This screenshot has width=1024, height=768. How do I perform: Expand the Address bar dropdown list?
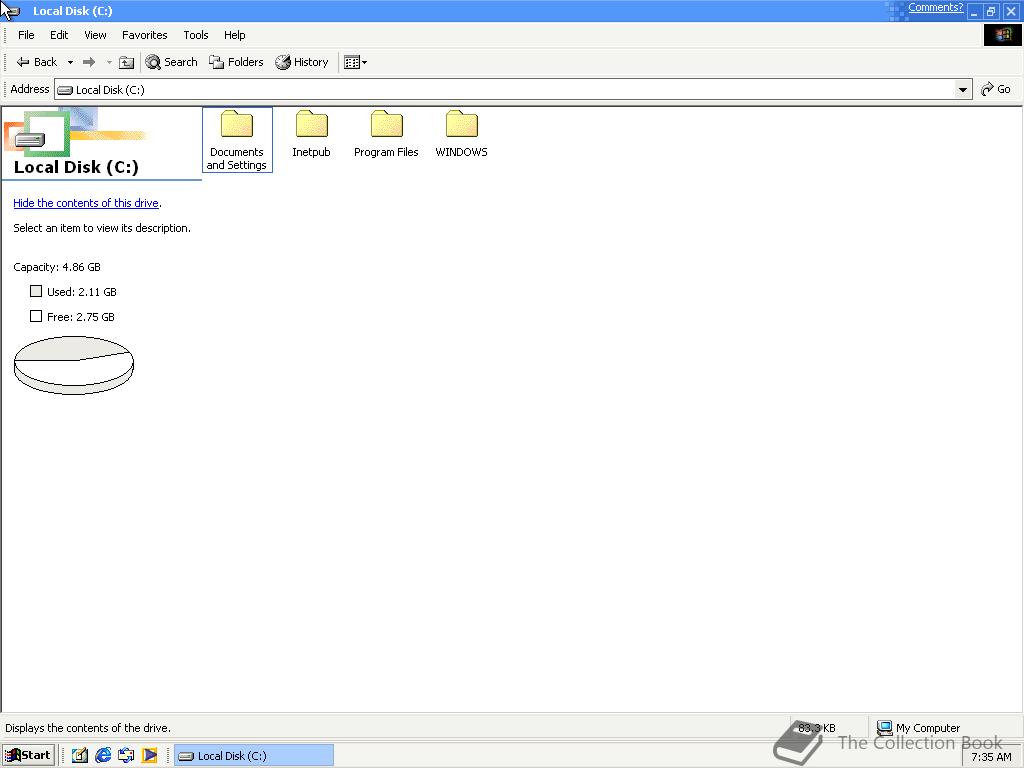pos(962,89)
